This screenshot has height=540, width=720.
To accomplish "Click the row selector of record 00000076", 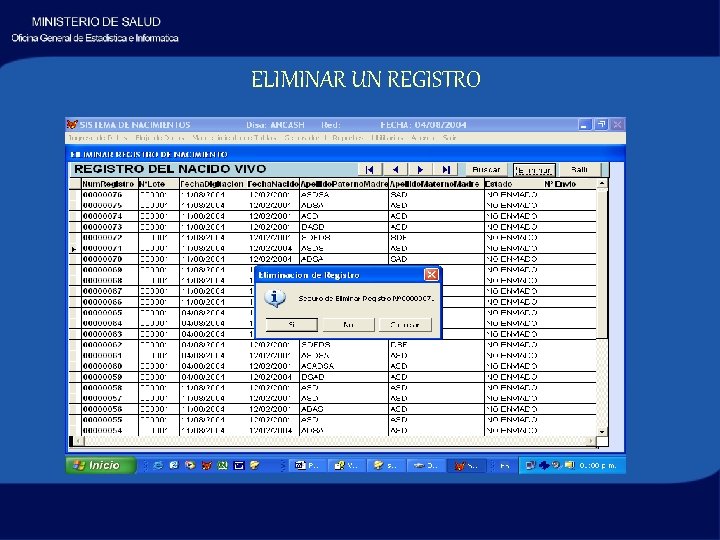I will point(75,195).
